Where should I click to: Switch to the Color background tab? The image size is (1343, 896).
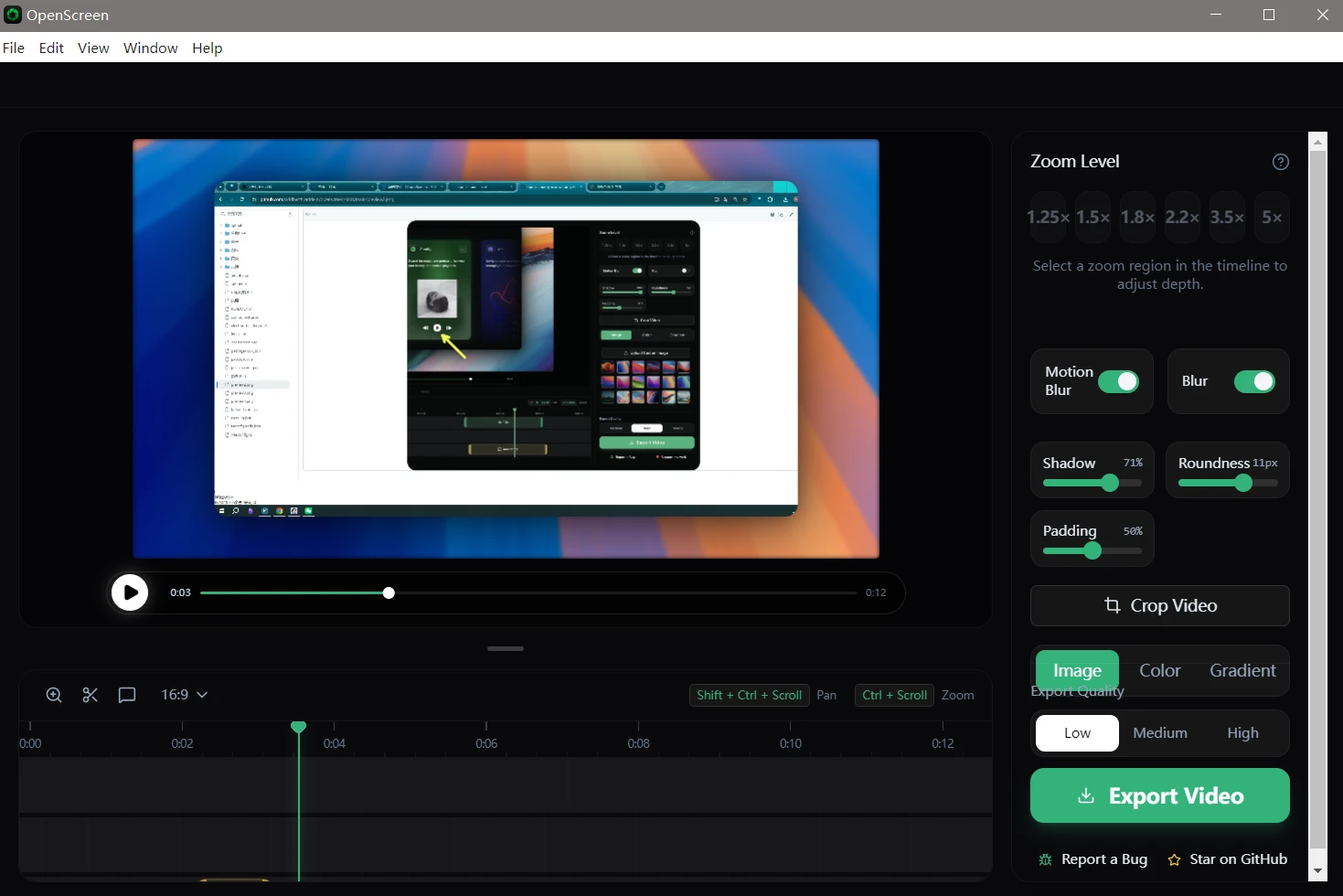(x=1159, y=670)
